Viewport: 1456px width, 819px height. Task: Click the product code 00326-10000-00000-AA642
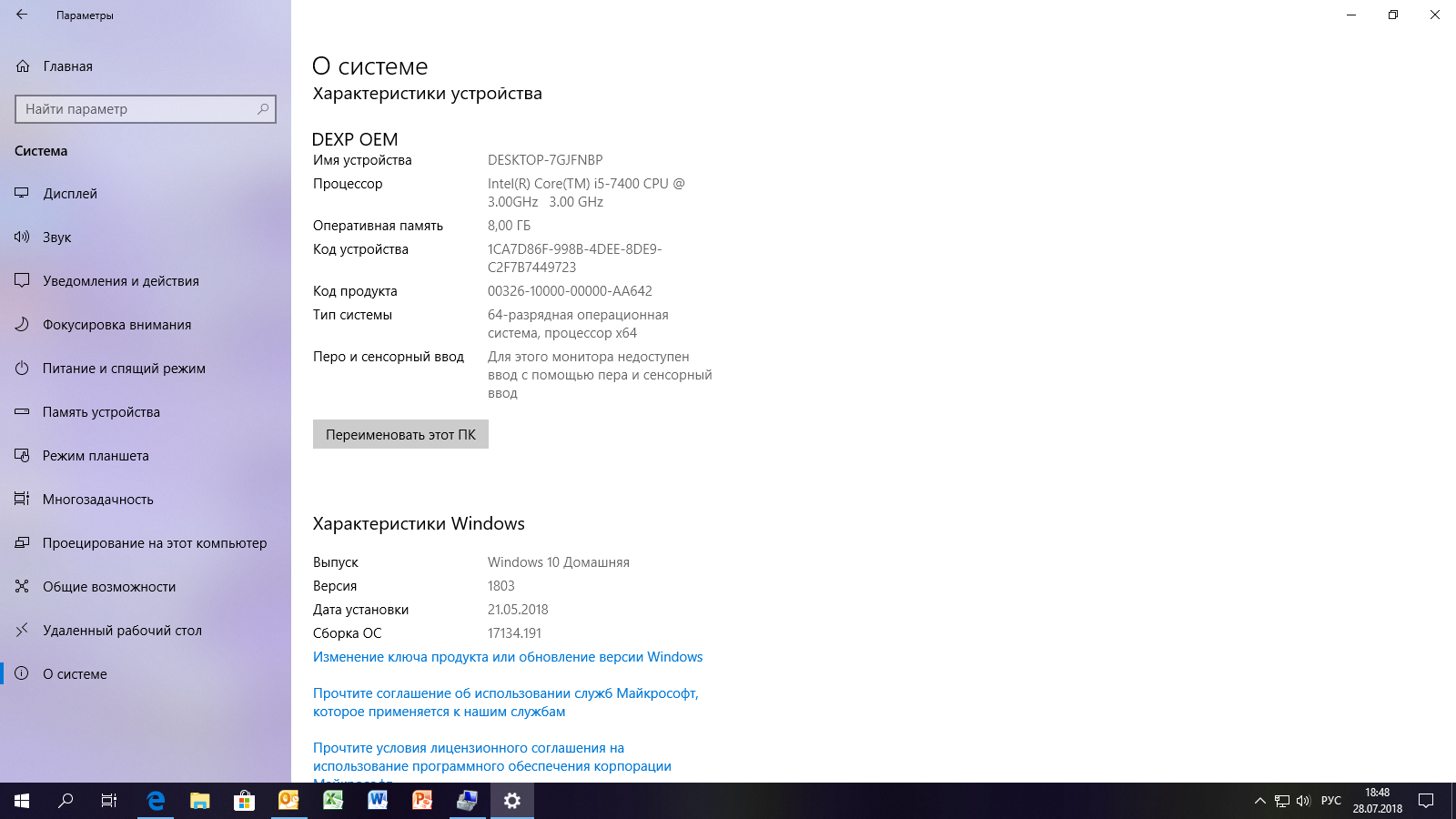(x=570, y=291)
